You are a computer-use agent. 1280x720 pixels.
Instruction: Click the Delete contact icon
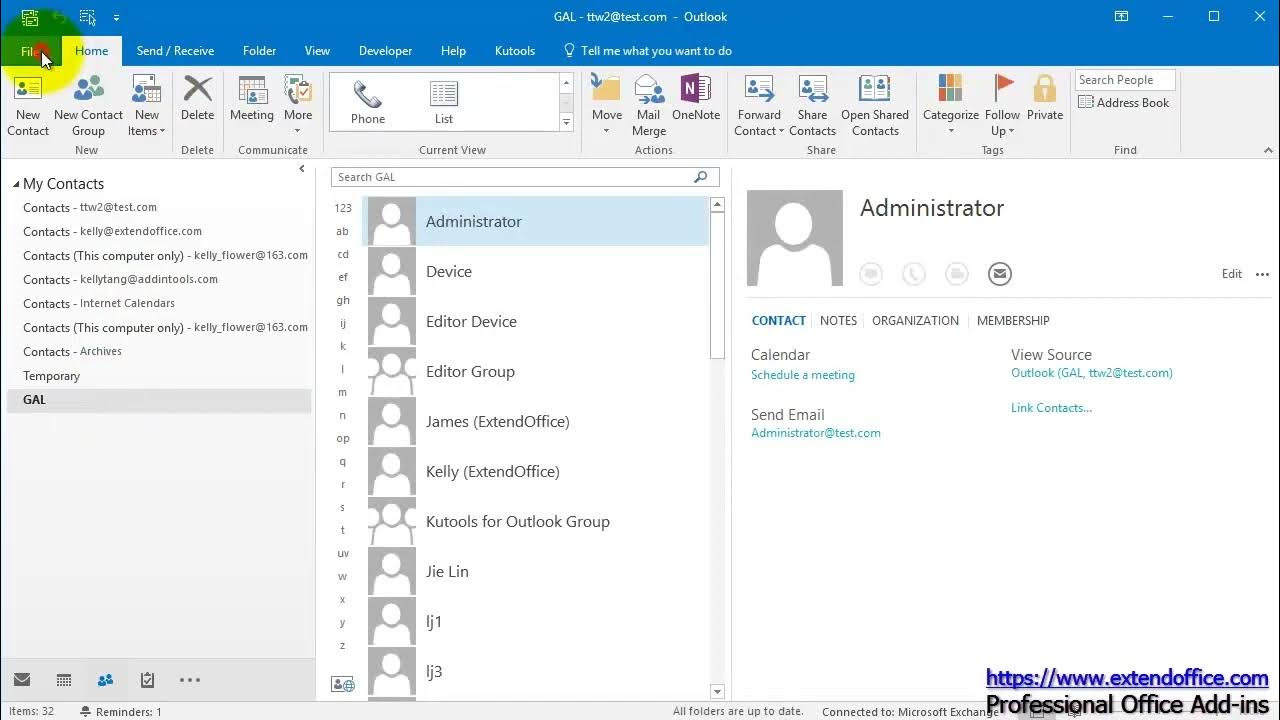[197, 98]
